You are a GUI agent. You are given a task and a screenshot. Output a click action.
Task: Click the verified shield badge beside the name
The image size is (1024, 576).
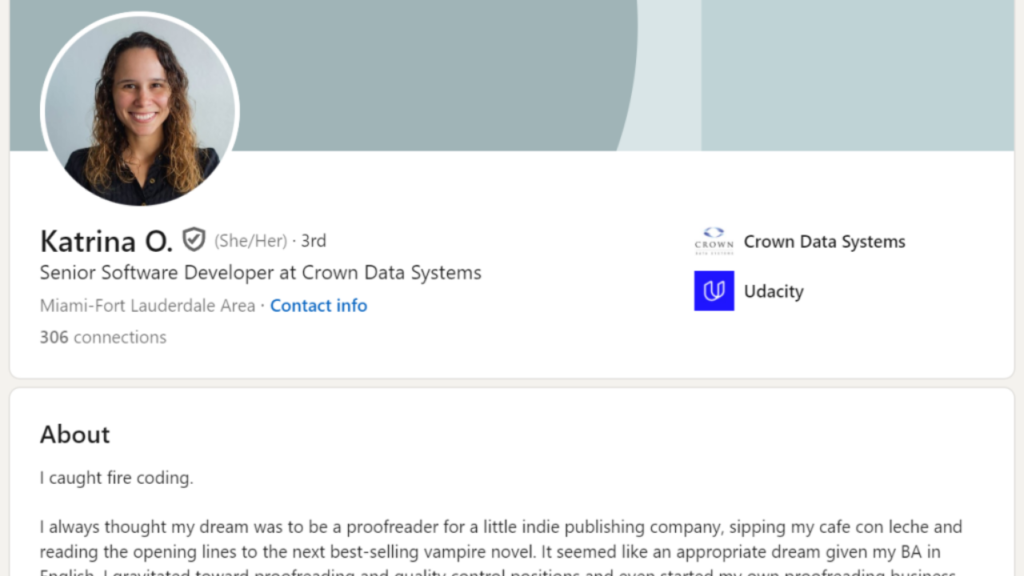(194, 240)
